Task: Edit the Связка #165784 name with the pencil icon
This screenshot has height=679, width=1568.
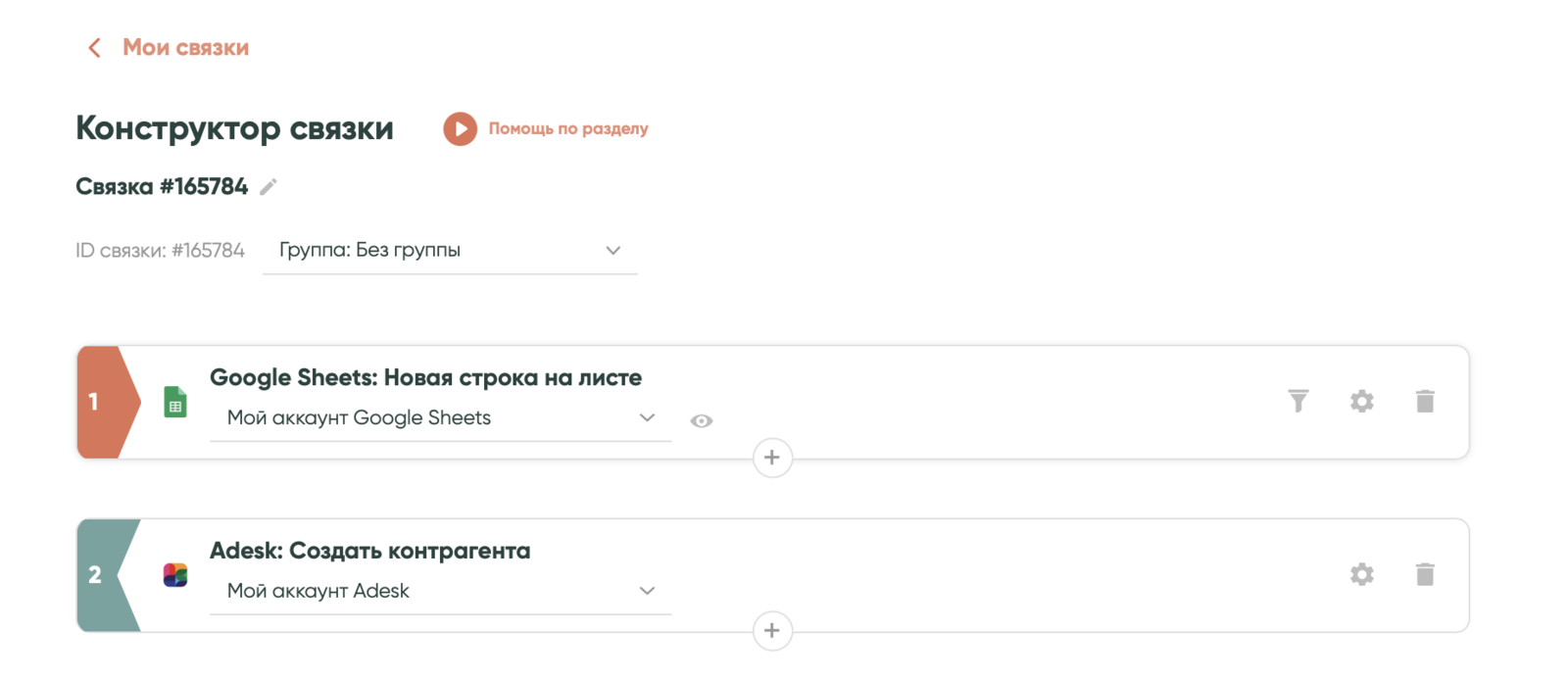Action: pos(269,187)
